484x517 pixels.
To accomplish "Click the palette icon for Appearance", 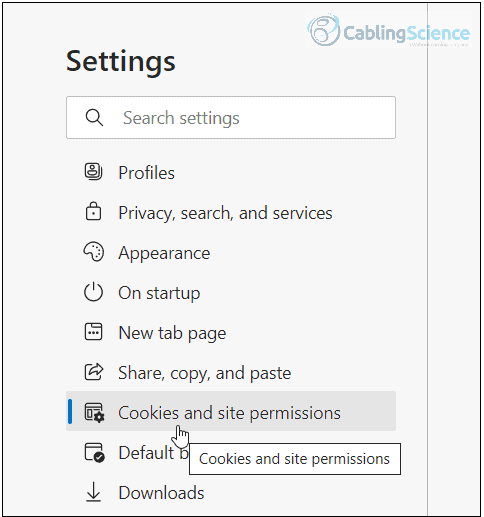I will click(93, 252).
